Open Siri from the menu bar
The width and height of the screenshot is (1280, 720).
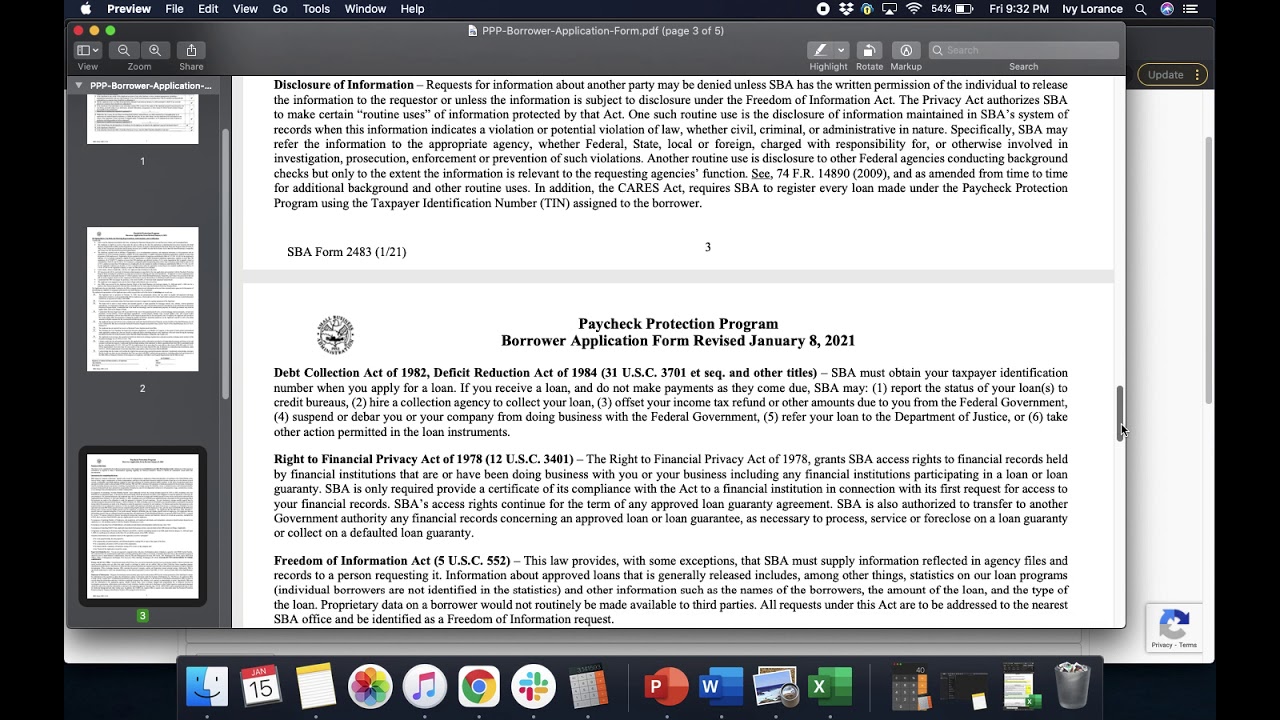[1167, 9]
